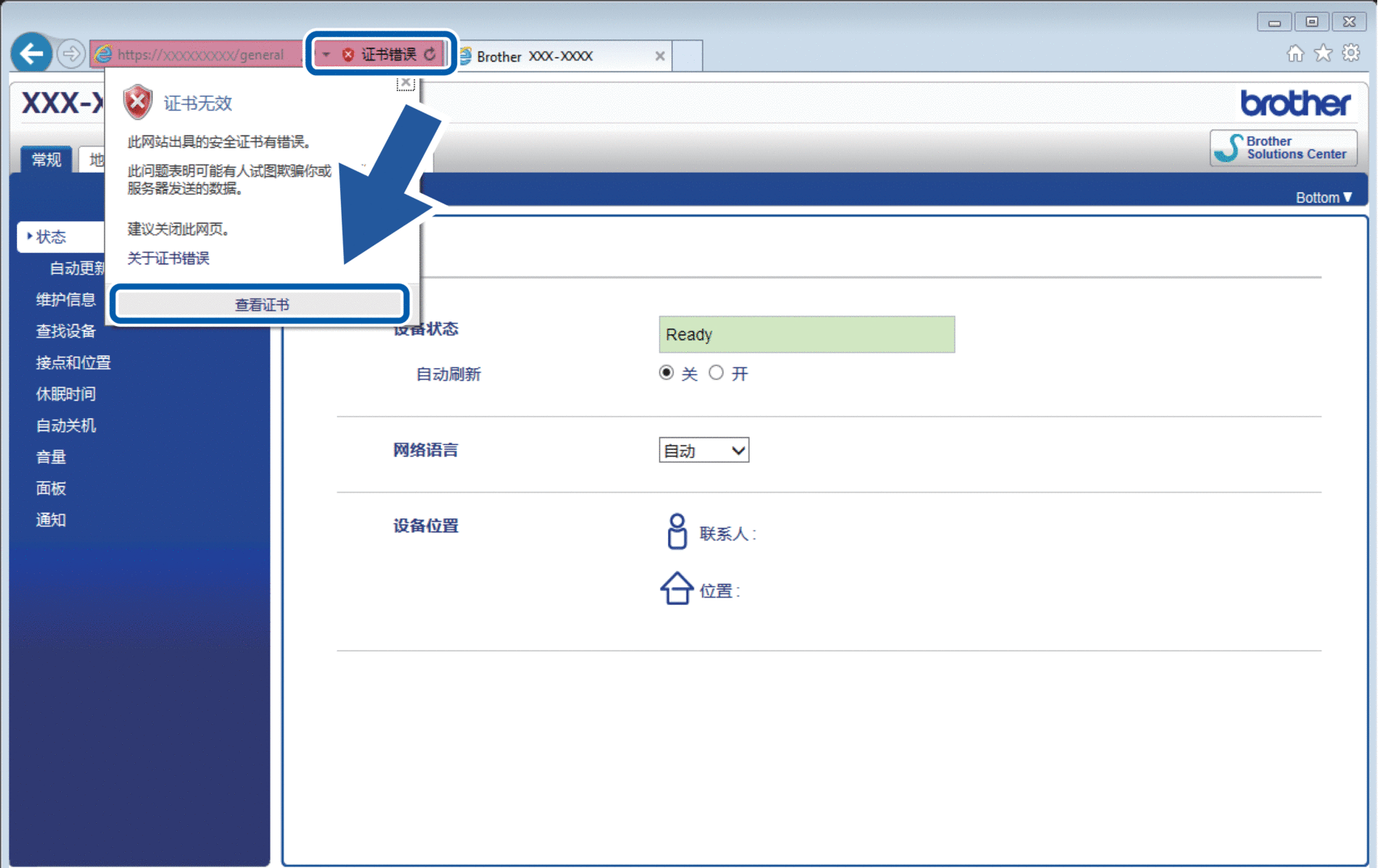Click the browser forward arrow button
Screen dimensions: 1378x868
click(x=71, y=54)
